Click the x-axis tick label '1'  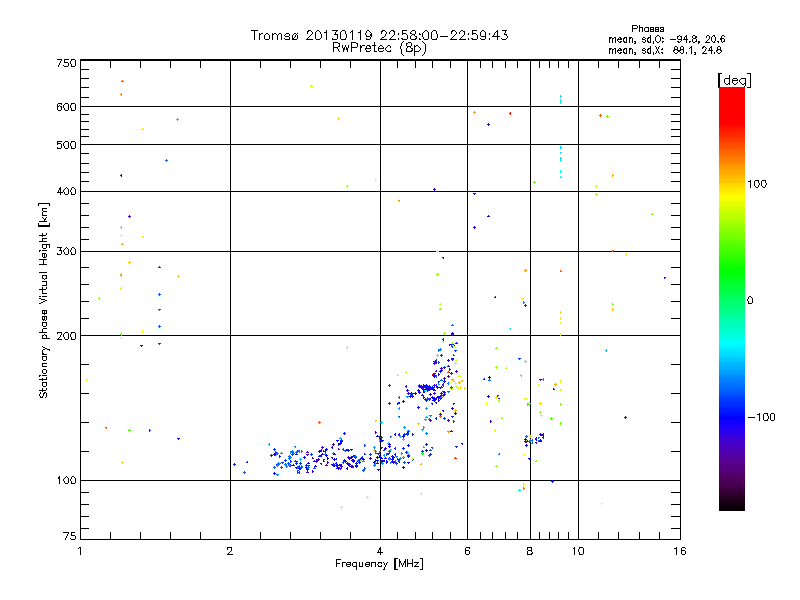tap(80, 551)
